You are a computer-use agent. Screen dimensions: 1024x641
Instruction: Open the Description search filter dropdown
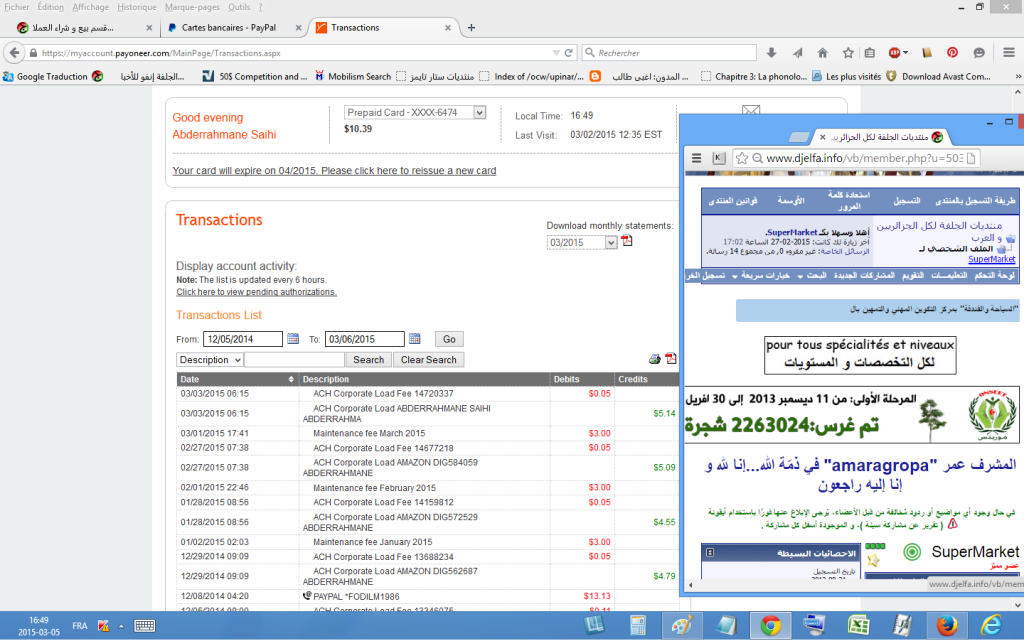210,360
